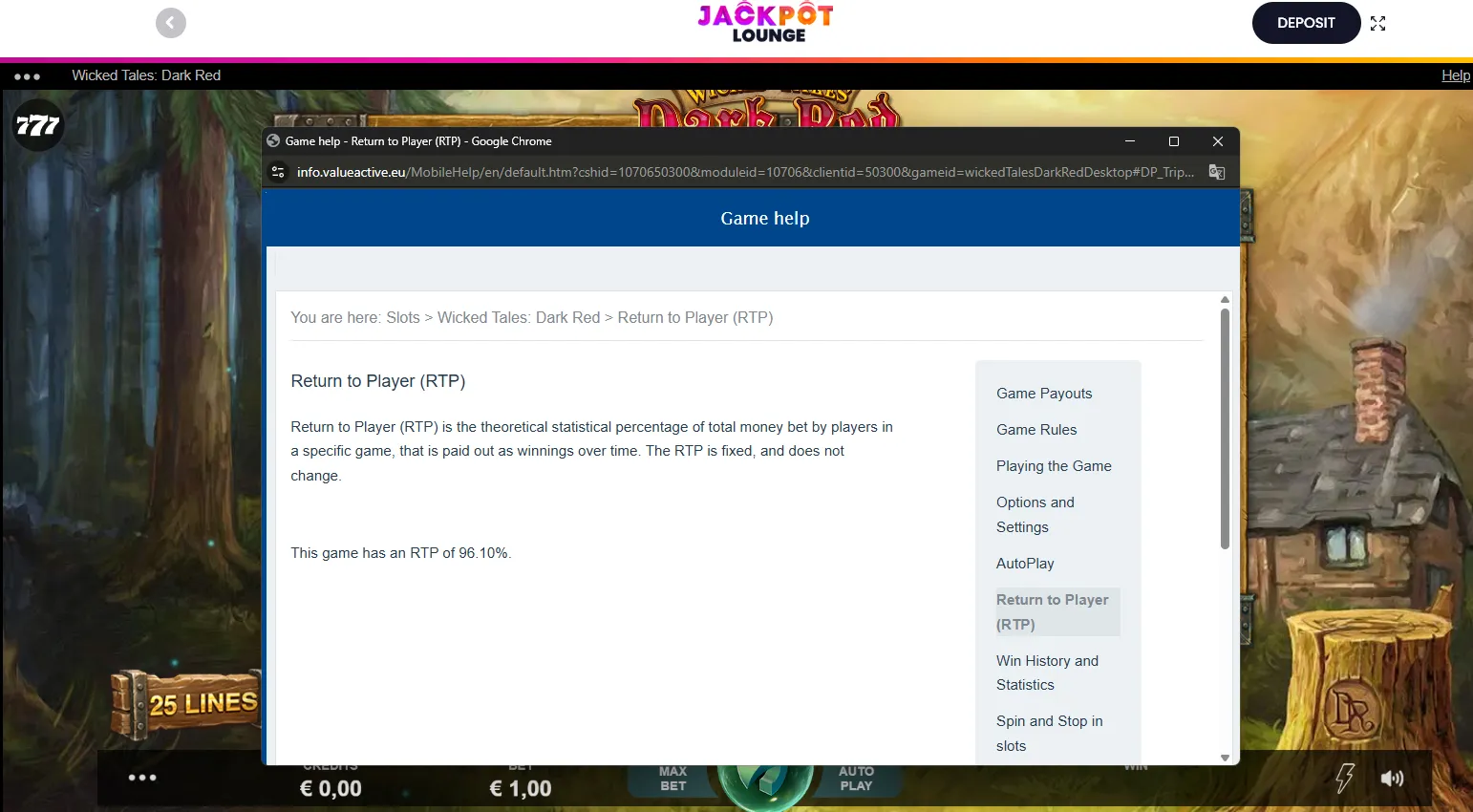Screen dimensions: 1473x812
Task: Open the three-dots menu beside Wicked Tales title
Action: 27,76
